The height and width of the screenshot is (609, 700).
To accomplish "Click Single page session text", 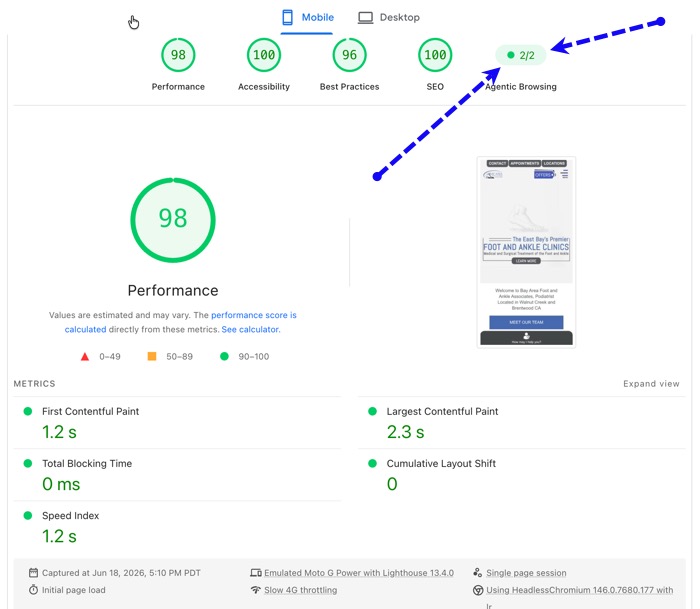I will pyautogui.click(x=526, y=573).
